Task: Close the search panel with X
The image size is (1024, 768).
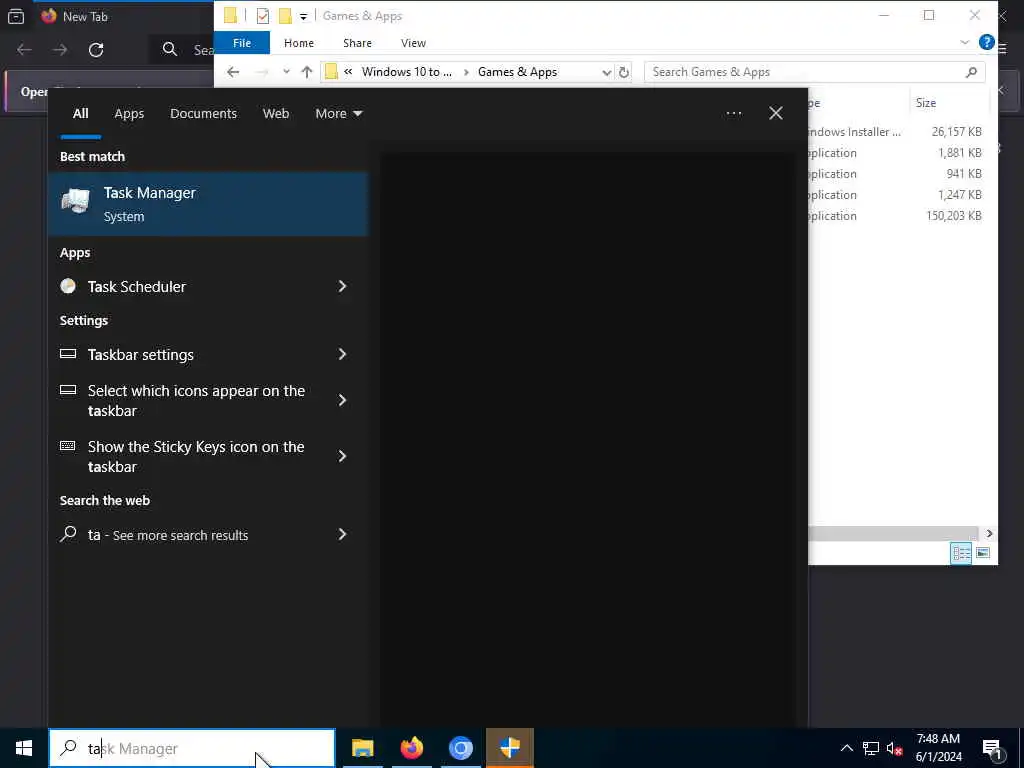Action: (776, 114)
